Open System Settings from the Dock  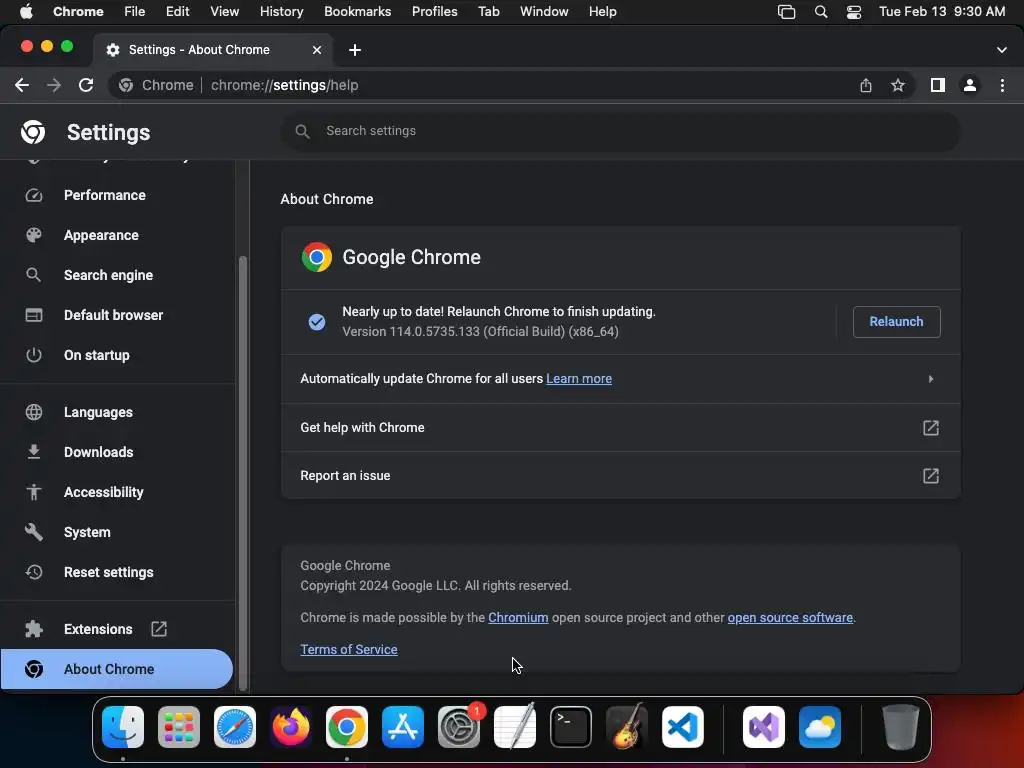(459, 727)
